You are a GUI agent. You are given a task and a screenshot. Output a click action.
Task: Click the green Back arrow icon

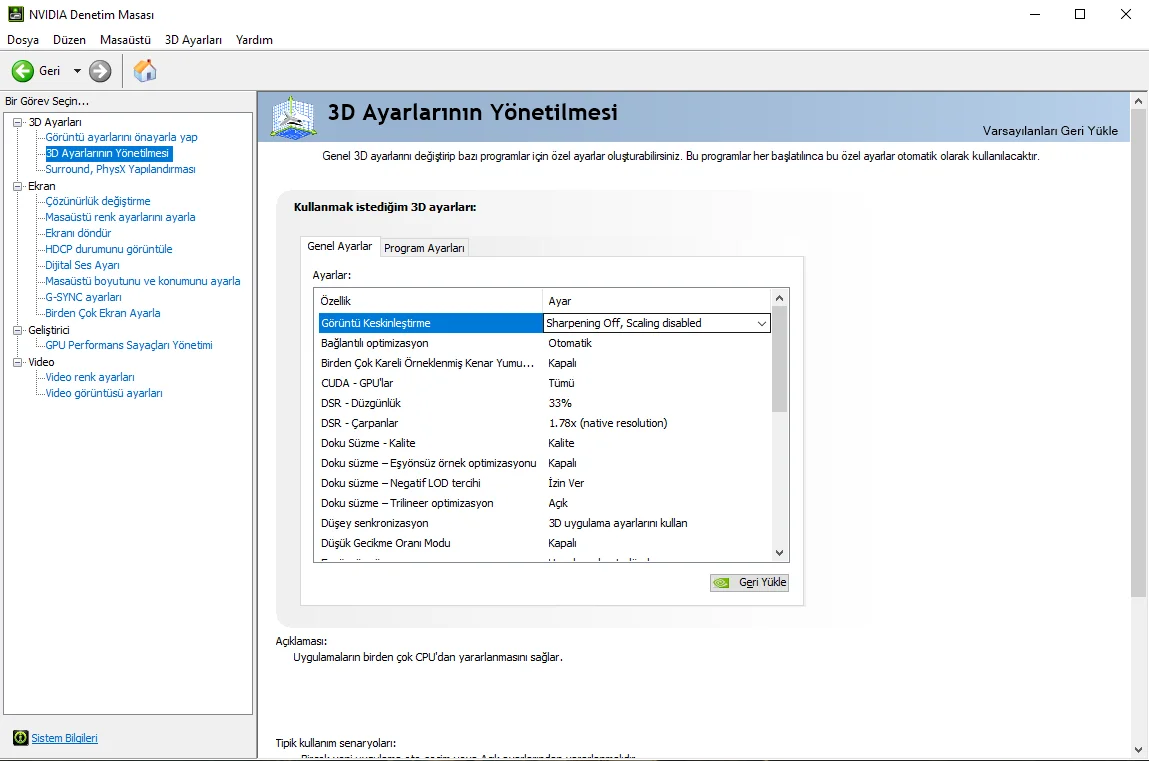coord(23,71)
